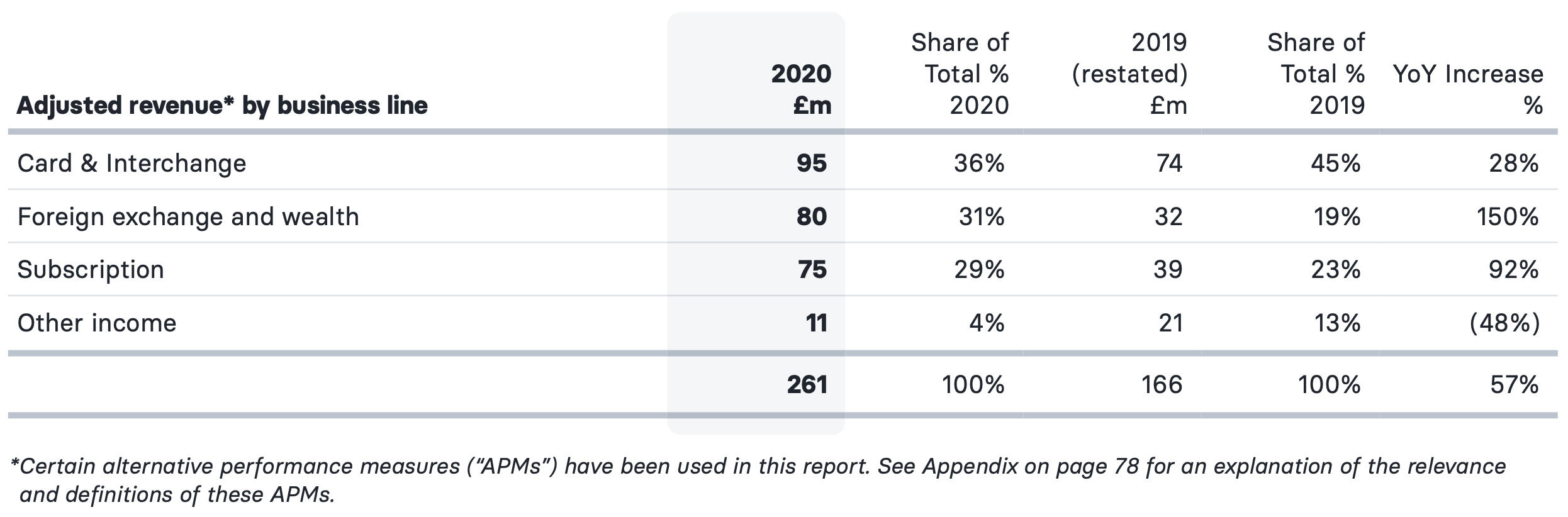This screenshot has height=517, width=1568.
Task: Click the 2020 total value 261
Action: tap(807, 385)
